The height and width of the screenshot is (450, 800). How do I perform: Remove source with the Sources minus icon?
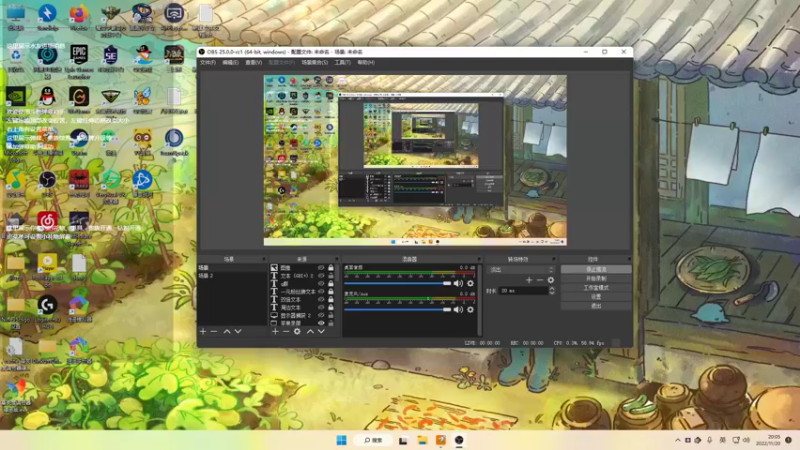point(286,332)
